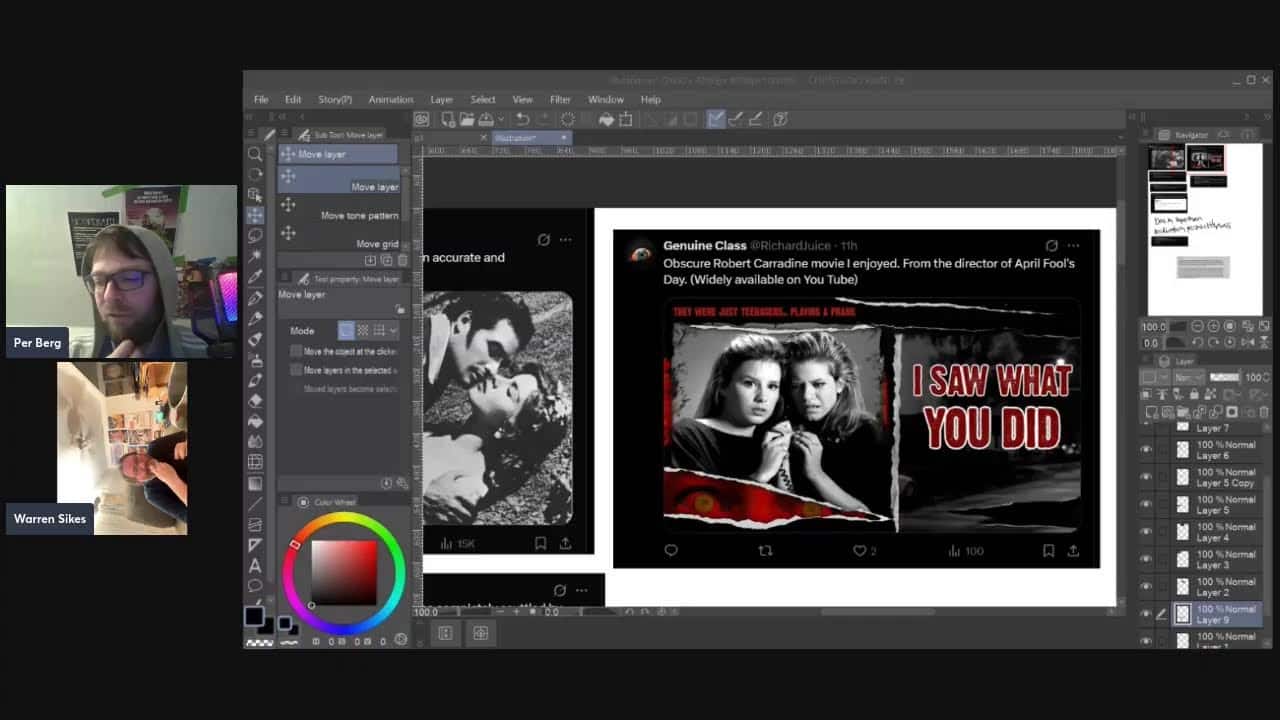1280x720 pixels.
Task: Open the layer blending mode dropdown
Action: 1189,377
